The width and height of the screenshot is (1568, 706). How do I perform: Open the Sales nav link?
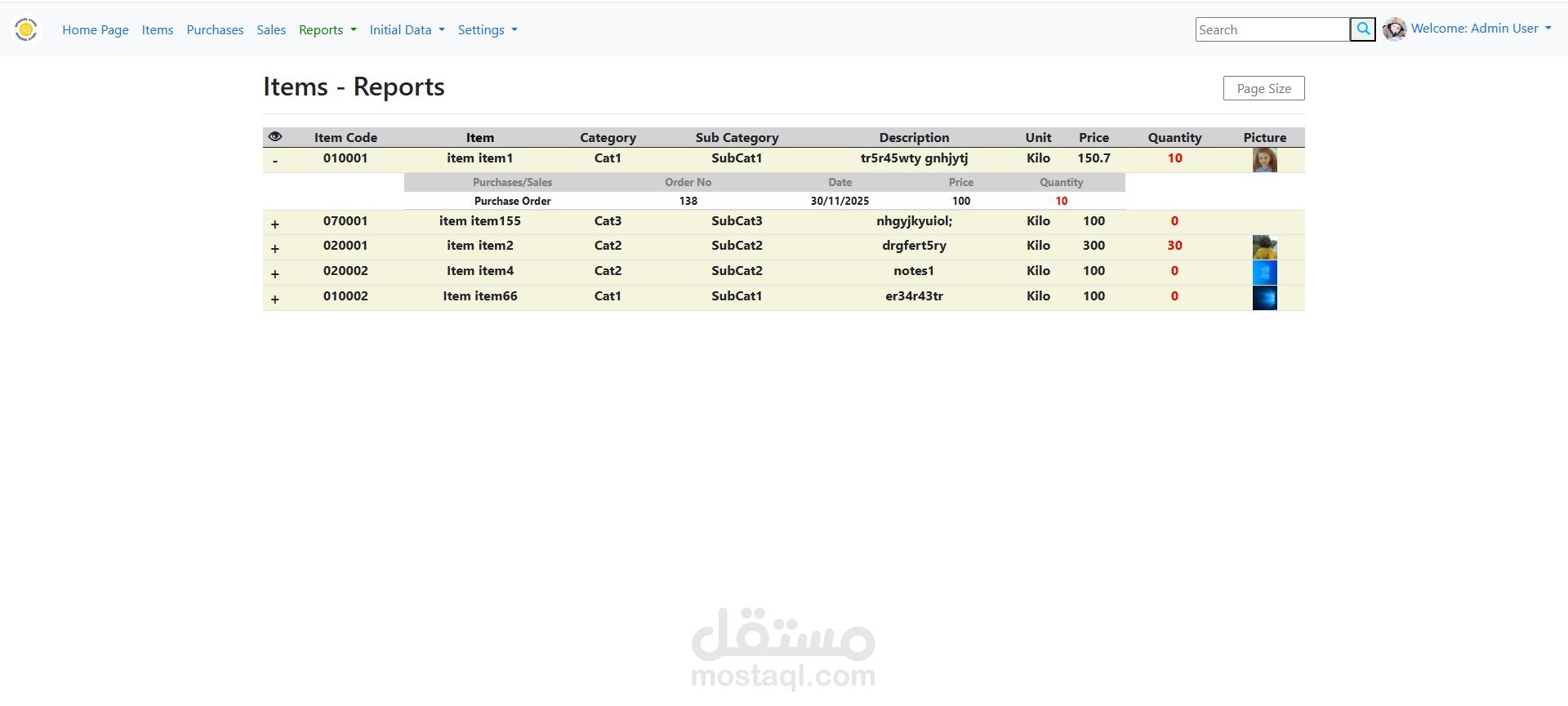[271, 29]
